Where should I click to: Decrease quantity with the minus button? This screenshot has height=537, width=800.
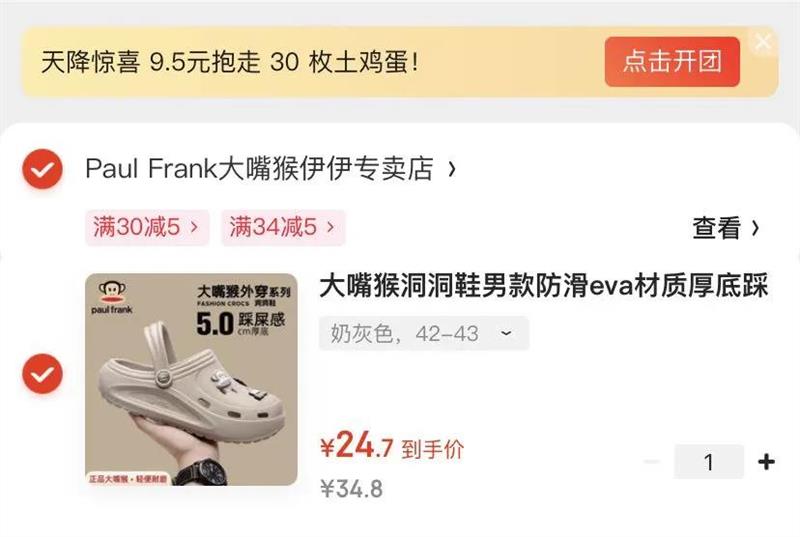tap(652, 462)
